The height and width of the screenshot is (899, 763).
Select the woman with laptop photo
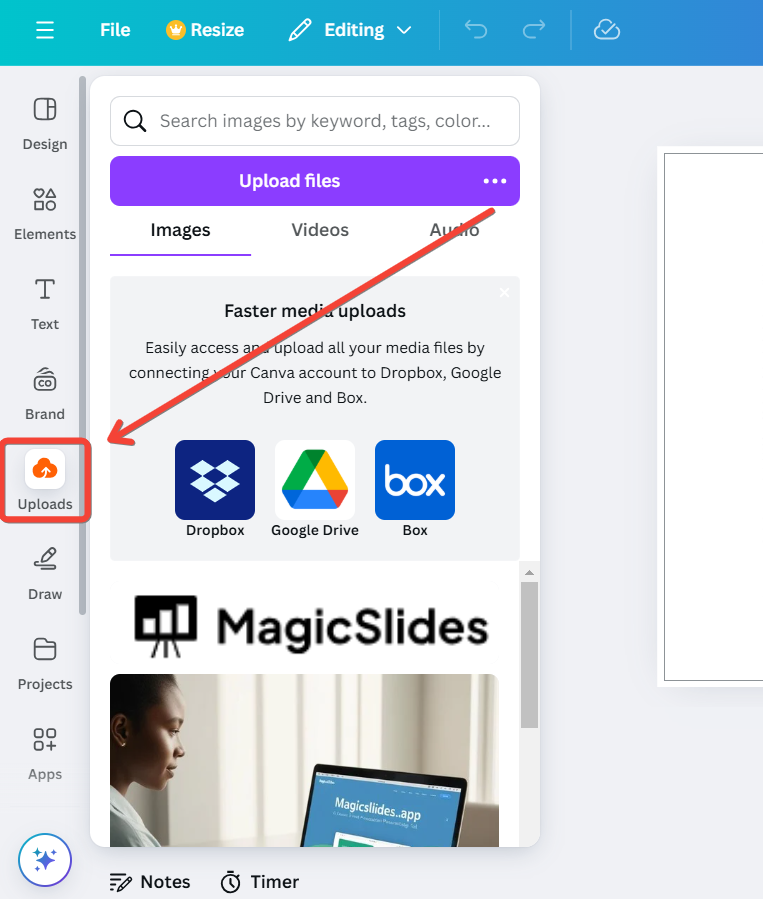tap(304, 760)
